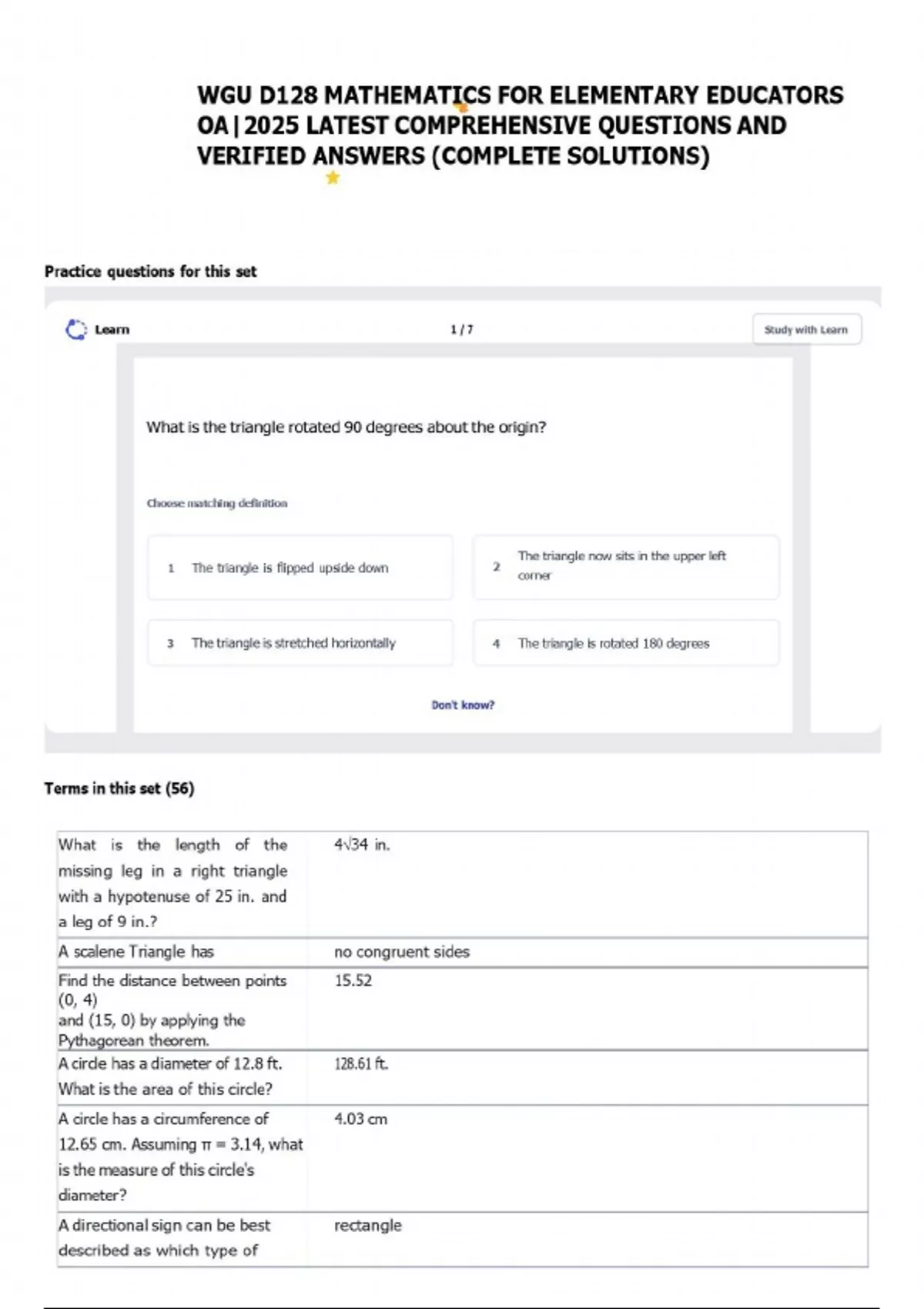Viewport: 924px width, 1309px height.
Task: Click the rectangle answer for directional sign
Action: click(367, 1225)
